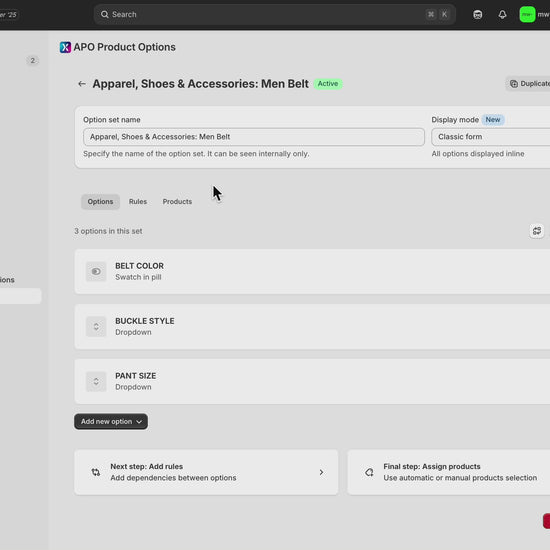The image size is (550, 550).
Task: Click the Assign products step icon
Action: coord(369,472)
